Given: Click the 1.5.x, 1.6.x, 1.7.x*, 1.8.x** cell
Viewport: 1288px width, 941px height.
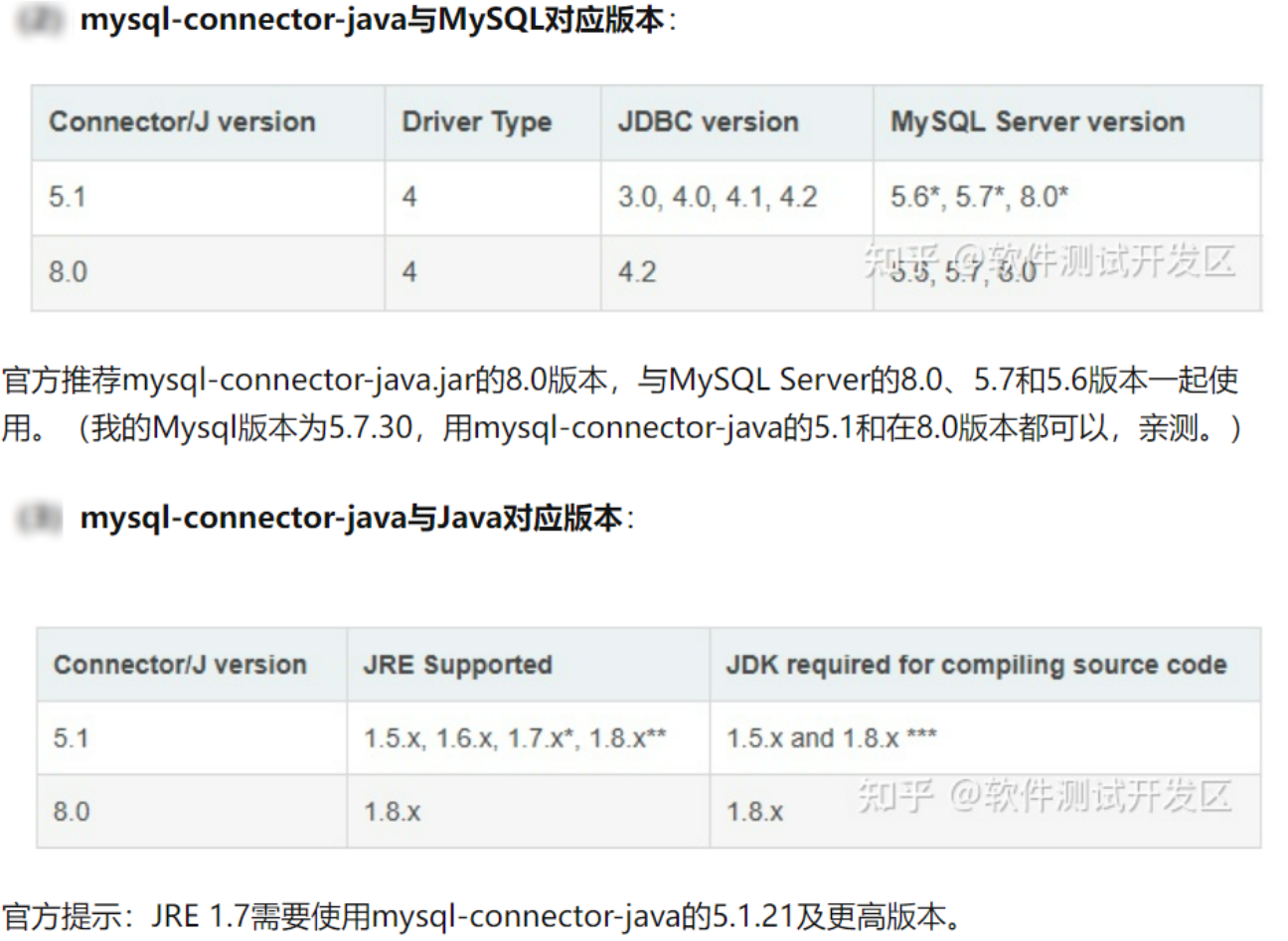Looking at the screenshot, I should (x=515, y=738).
